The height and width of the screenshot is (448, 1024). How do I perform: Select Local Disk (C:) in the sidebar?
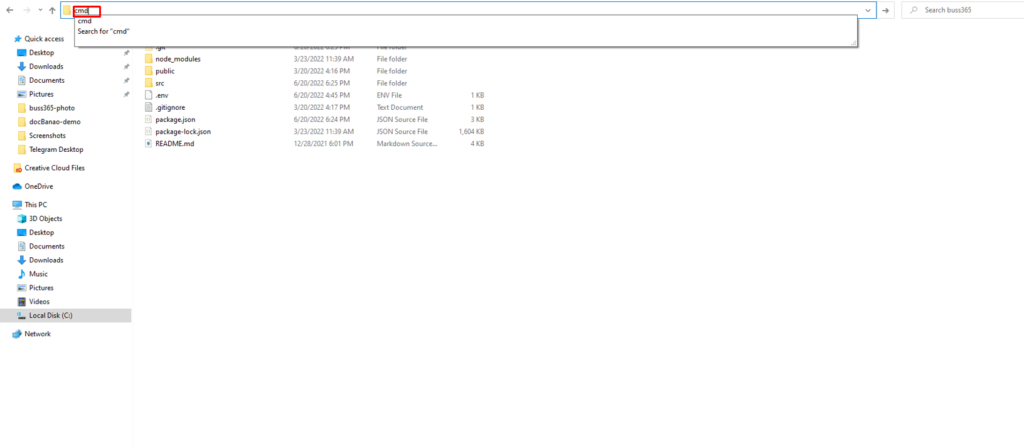[51, 315]
